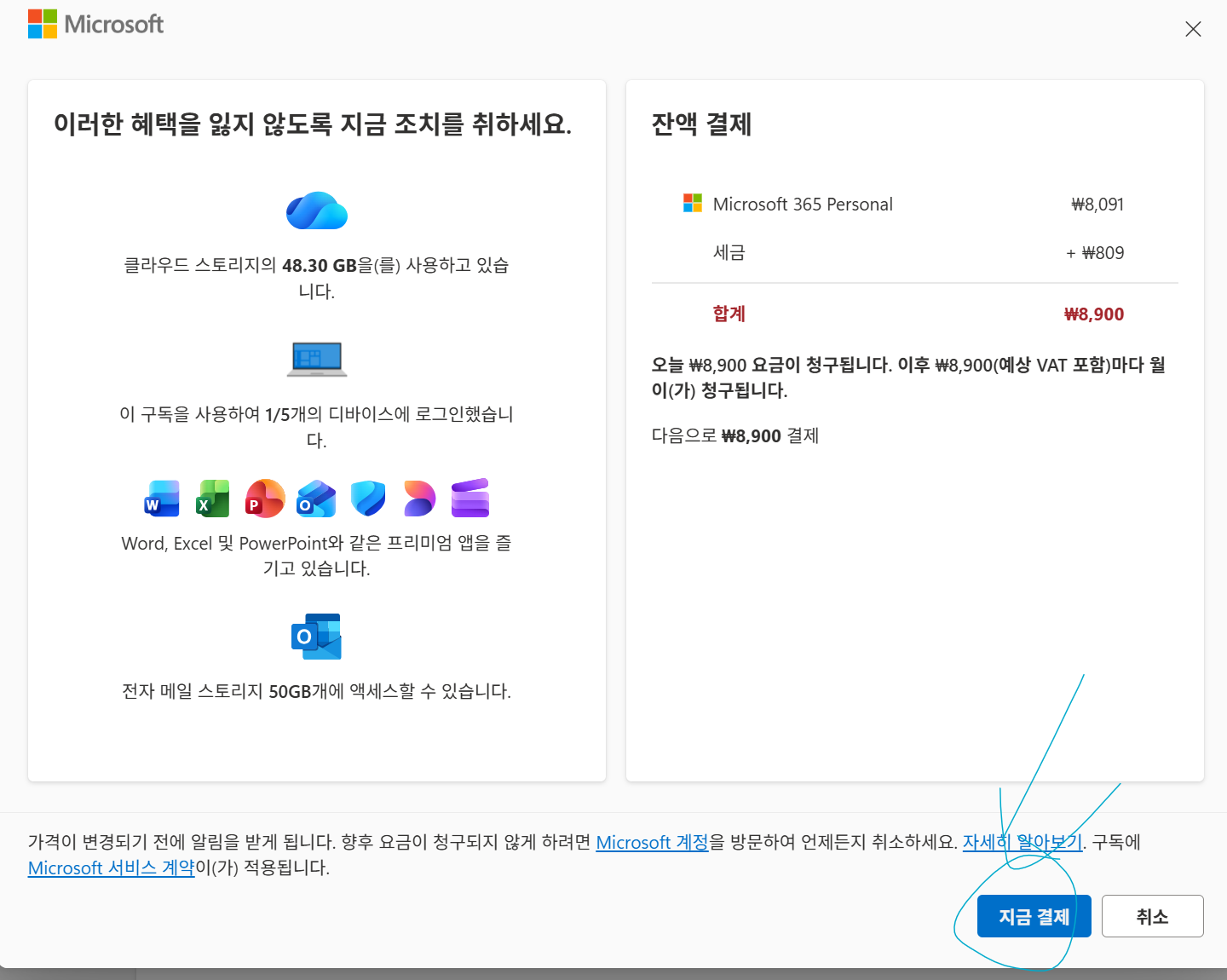The image size is (1227, 980).
Task: Click the + ₩809 tax amount
Action: point(1095,253)
